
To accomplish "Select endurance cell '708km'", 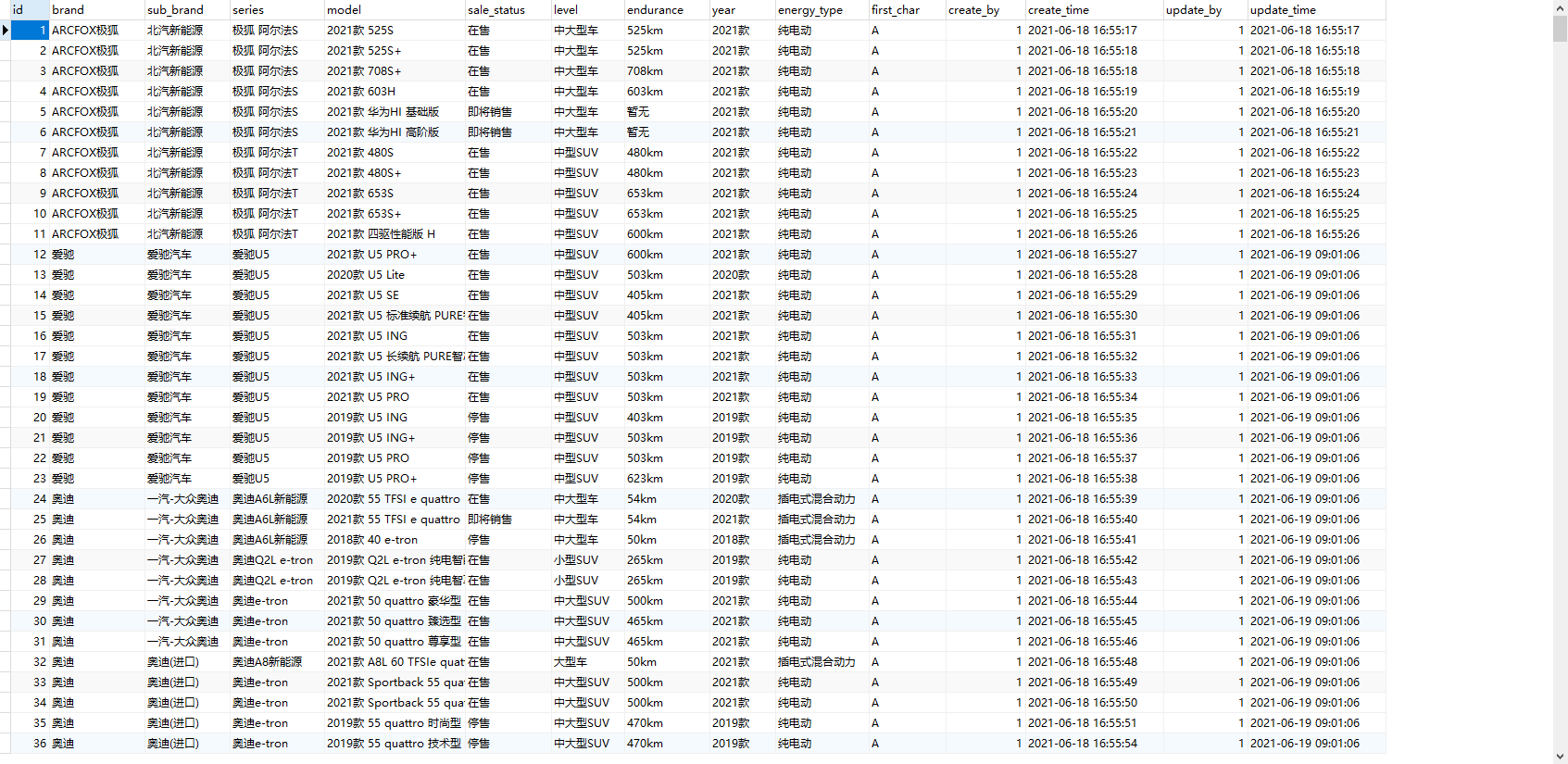I will (667, 71).
